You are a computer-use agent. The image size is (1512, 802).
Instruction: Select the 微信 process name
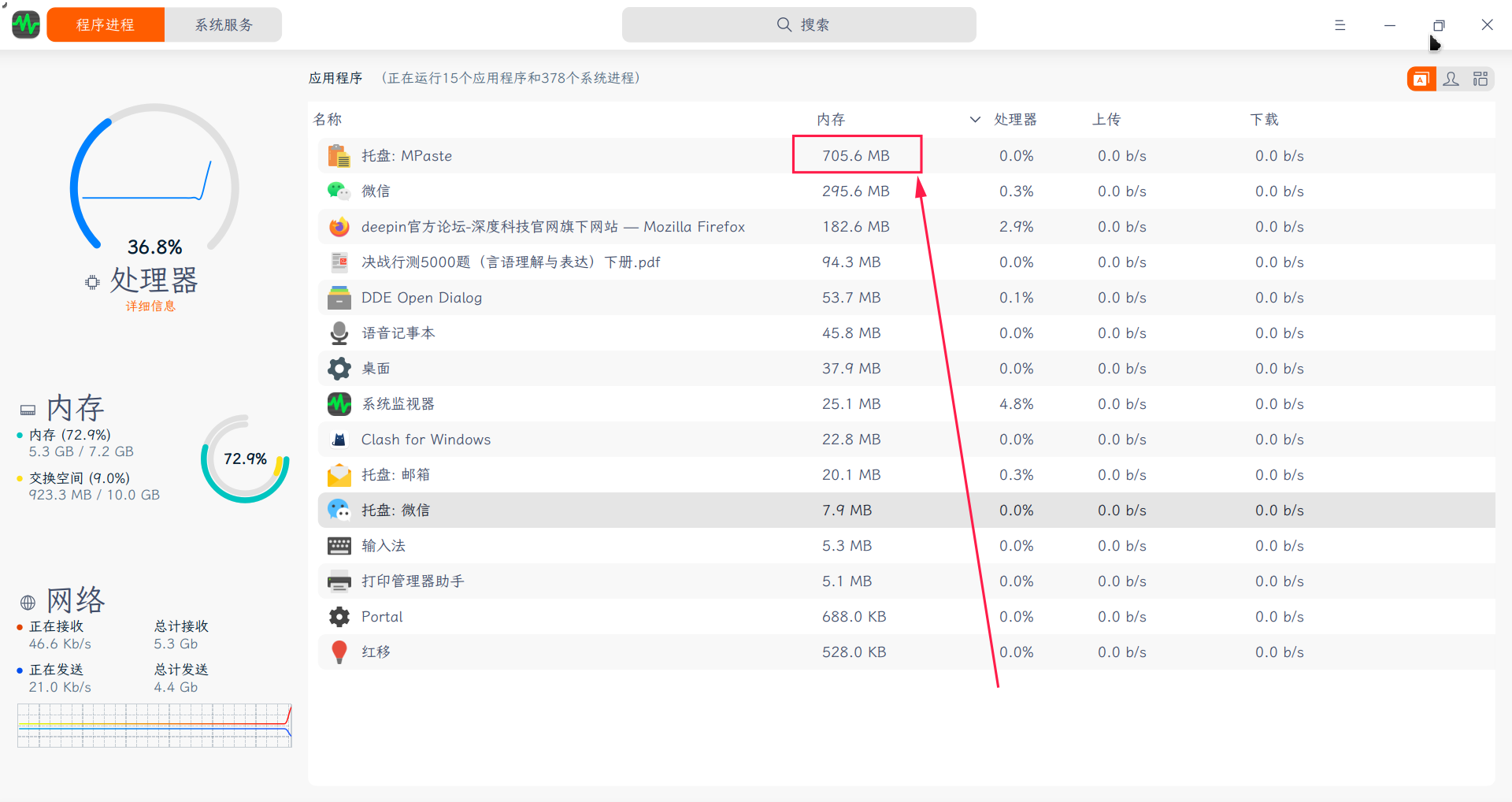pyautogui.click(x=376, y=191)
